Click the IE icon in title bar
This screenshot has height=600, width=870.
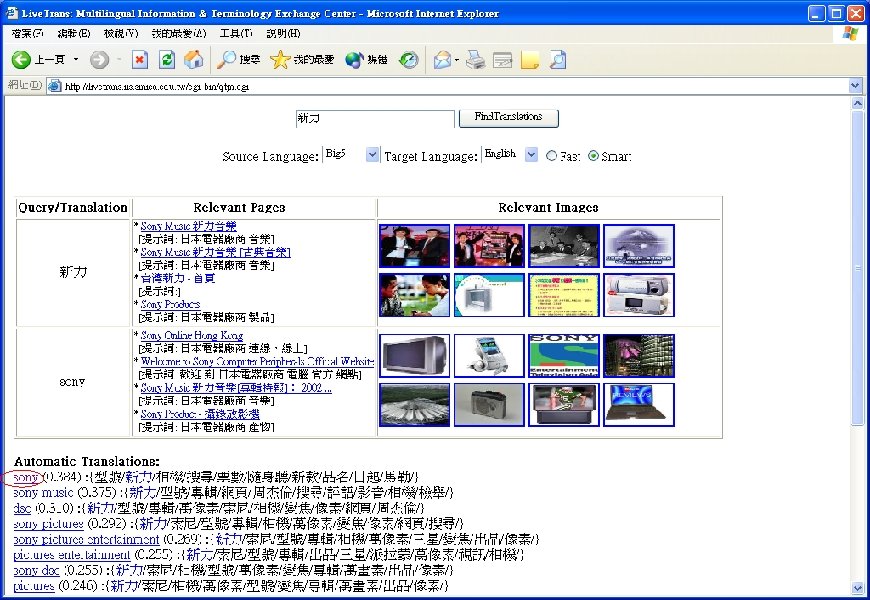[11, 13]
